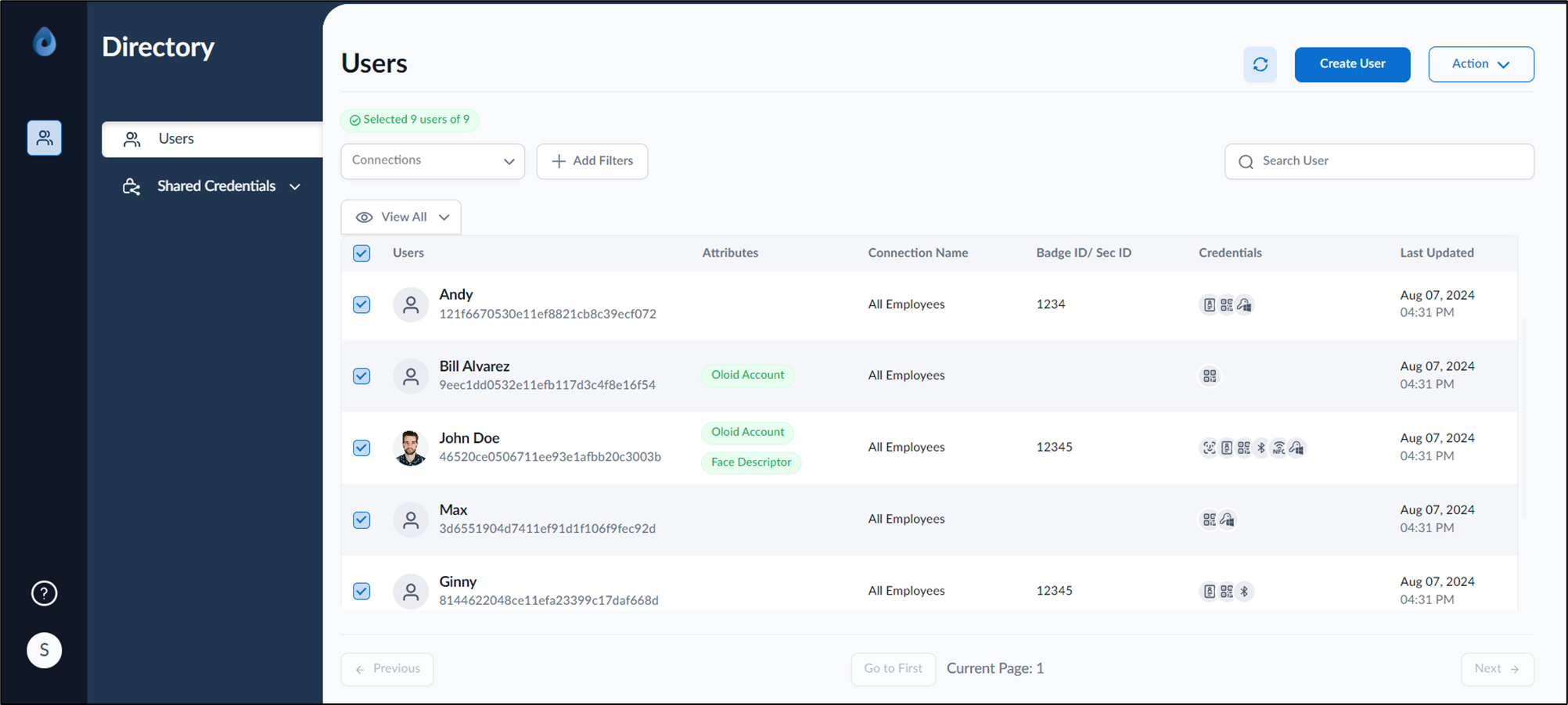Click the Search User input field
The height and width of the screenshot is (705, 1568).
(1379, 161)
